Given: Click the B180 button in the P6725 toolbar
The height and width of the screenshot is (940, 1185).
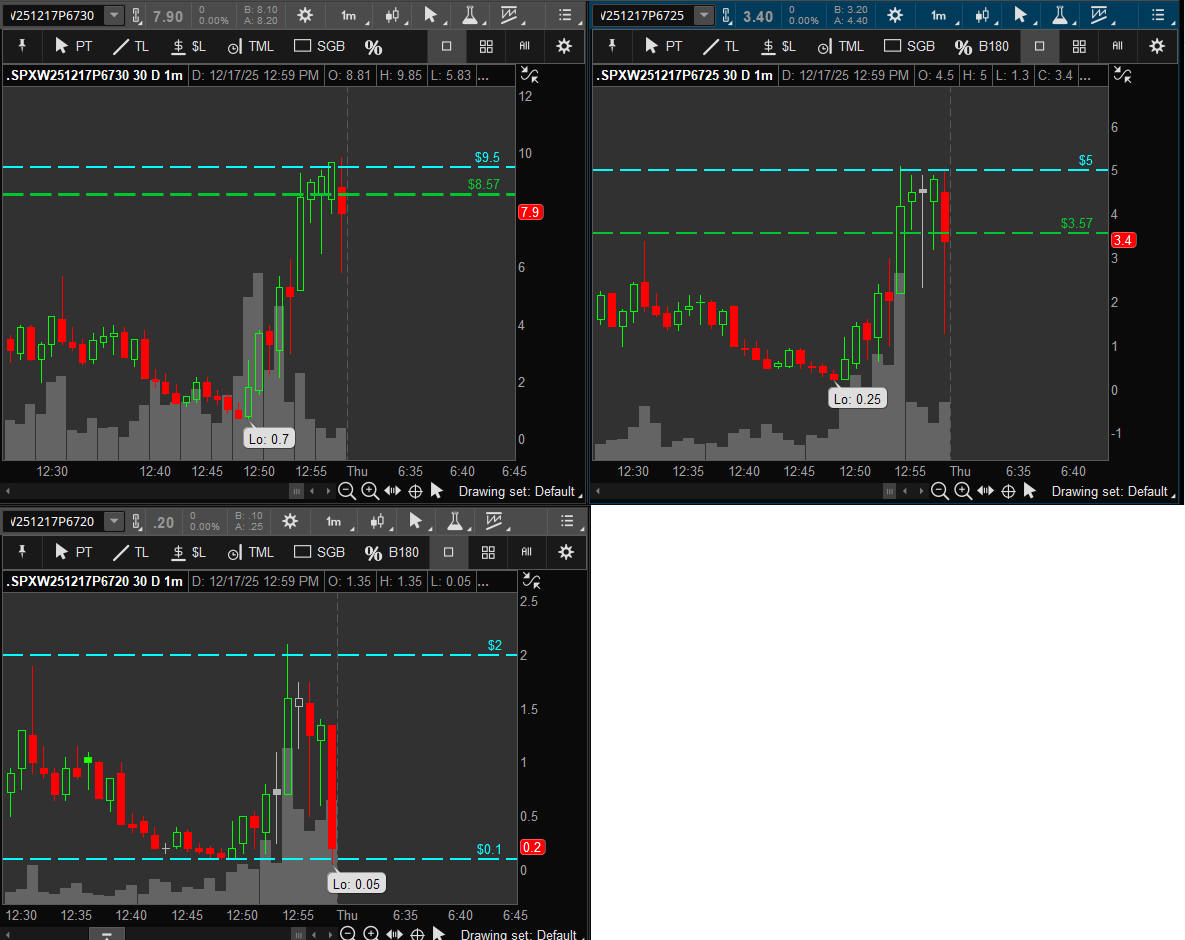Looking at the screenshot, I should 993,46.
